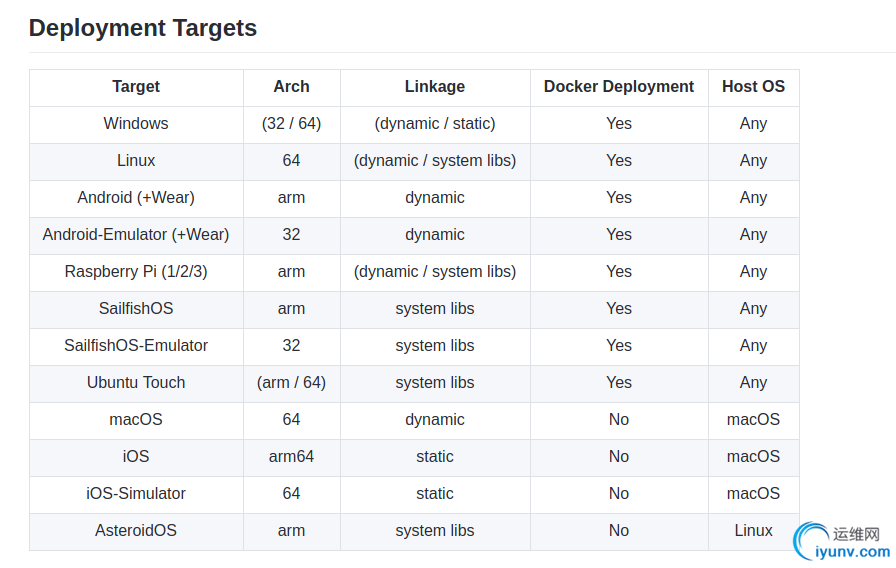This screenshot has height=568, width=896.
Task: Click SailfishOS-Emulator row's Any host cell
Action: 753,346
